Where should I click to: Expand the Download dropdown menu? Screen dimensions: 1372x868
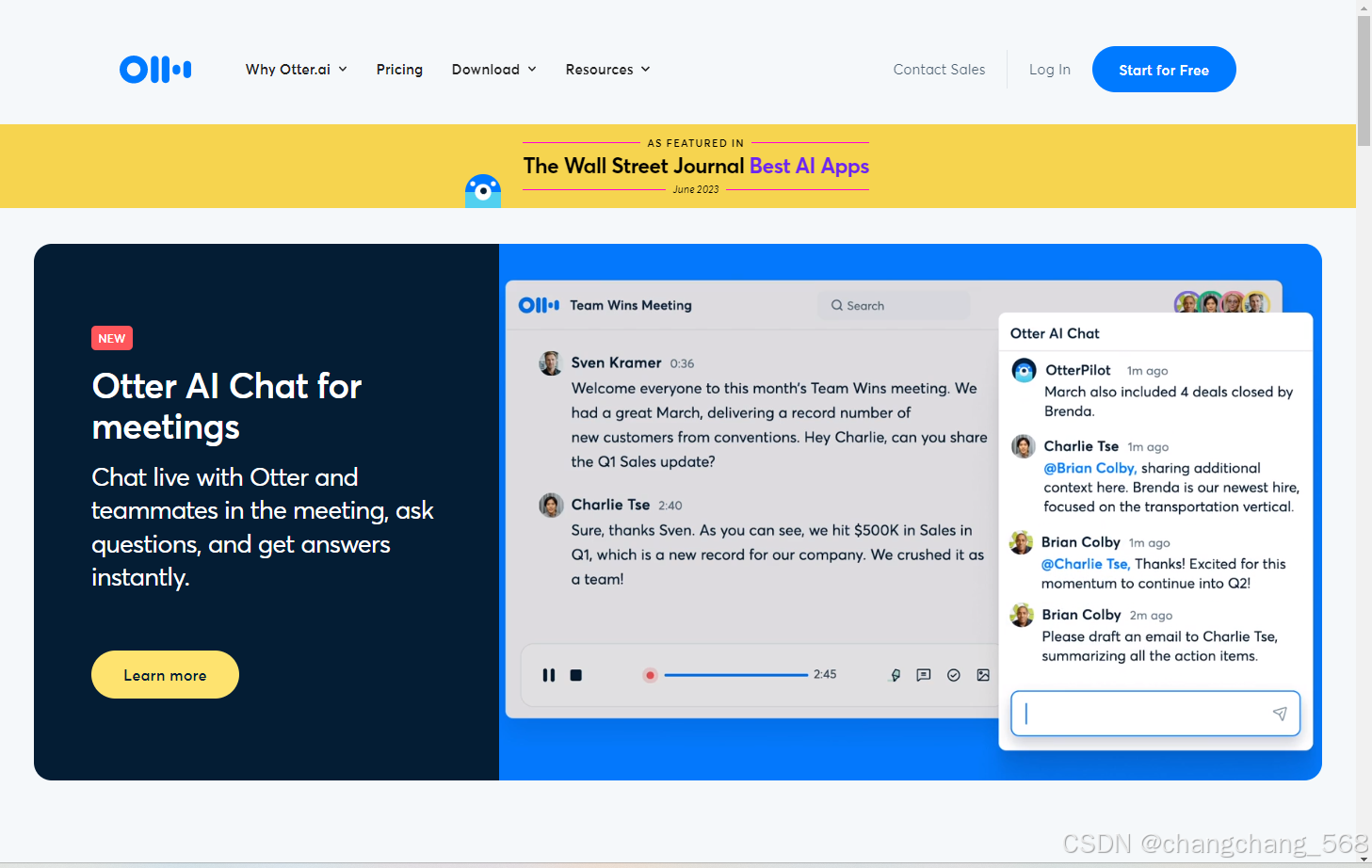[494, 70]
